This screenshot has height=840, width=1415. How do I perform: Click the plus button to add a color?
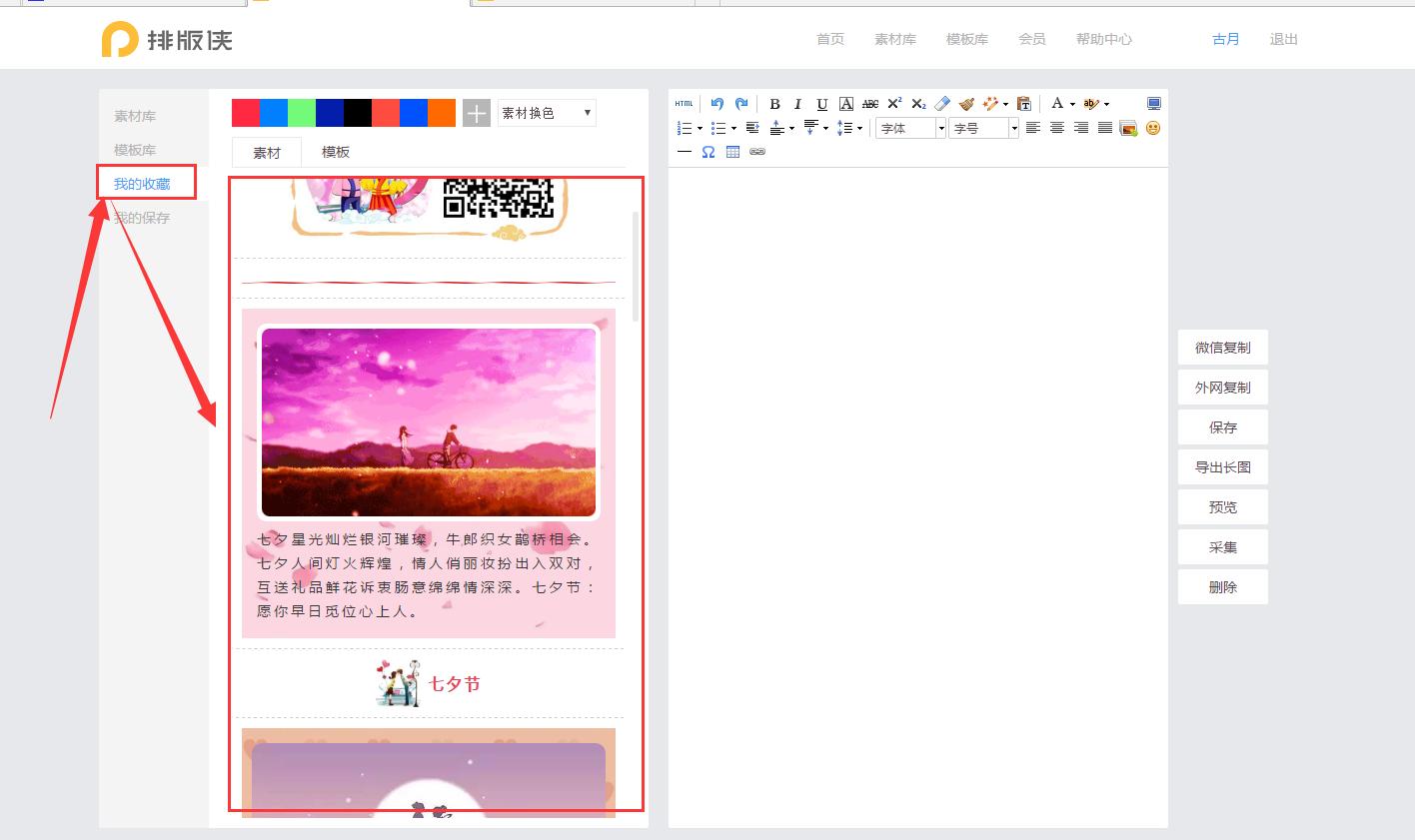click(x=476, y=113)
